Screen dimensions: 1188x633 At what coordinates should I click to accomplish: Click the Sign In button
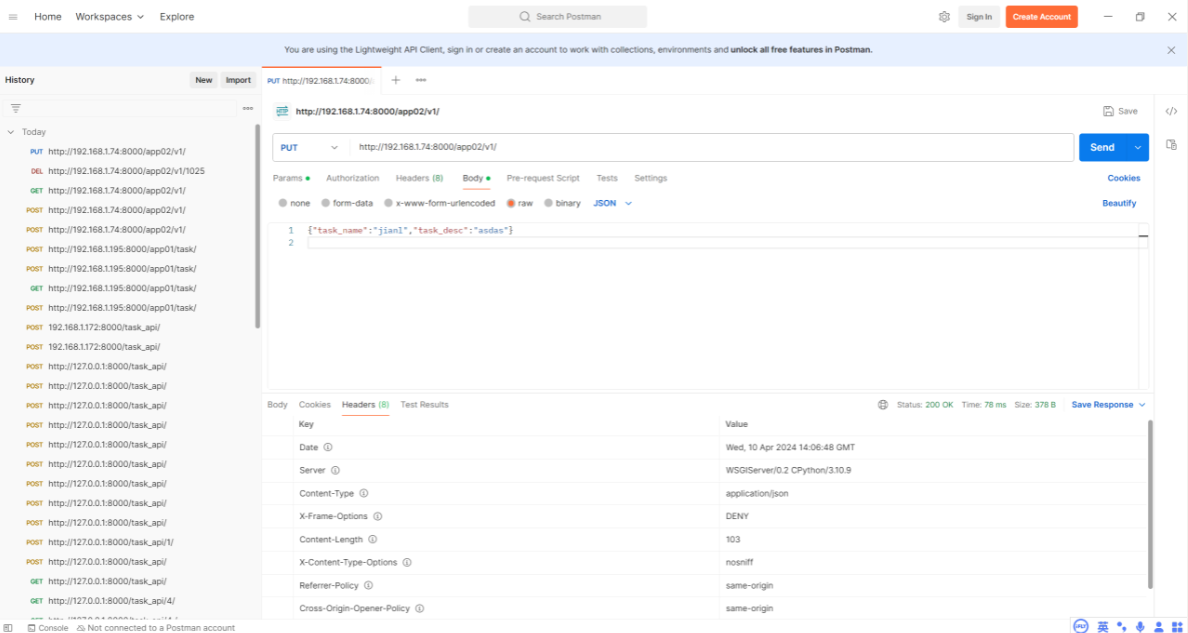[x=979, y=17]
